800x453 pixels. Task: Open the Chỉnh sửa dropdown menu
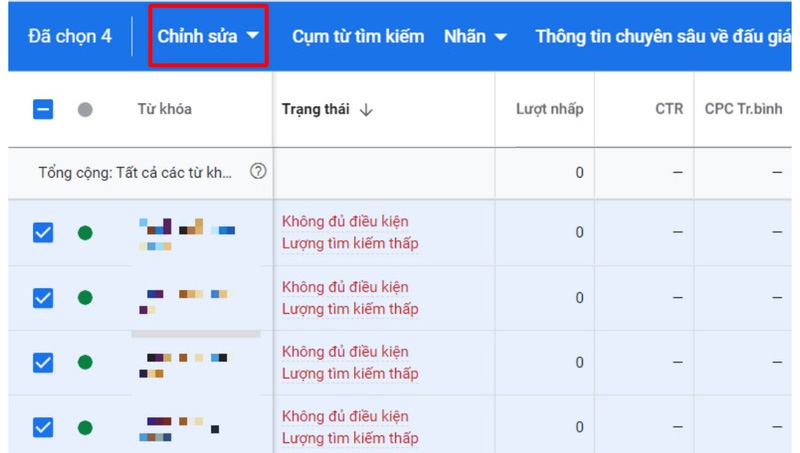click(208, 36)
